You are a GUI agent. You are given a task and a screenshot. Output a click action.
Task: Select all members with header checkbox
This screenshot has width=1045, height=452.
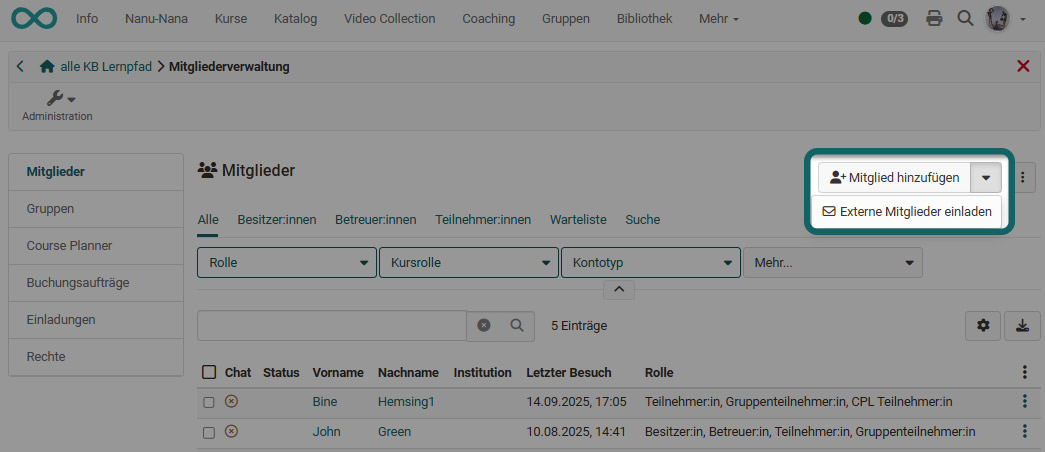[x=209, y=372]
